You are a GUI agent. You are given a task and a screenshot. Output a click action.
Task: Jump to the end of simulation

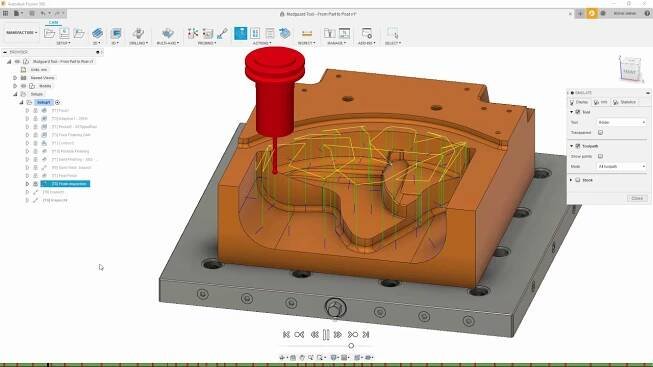(366, 335)
